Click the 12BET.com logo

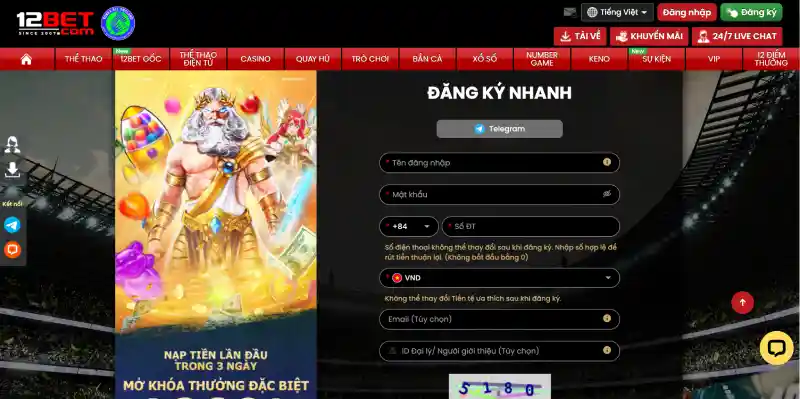pyautogui.click(x=55, y=23)
